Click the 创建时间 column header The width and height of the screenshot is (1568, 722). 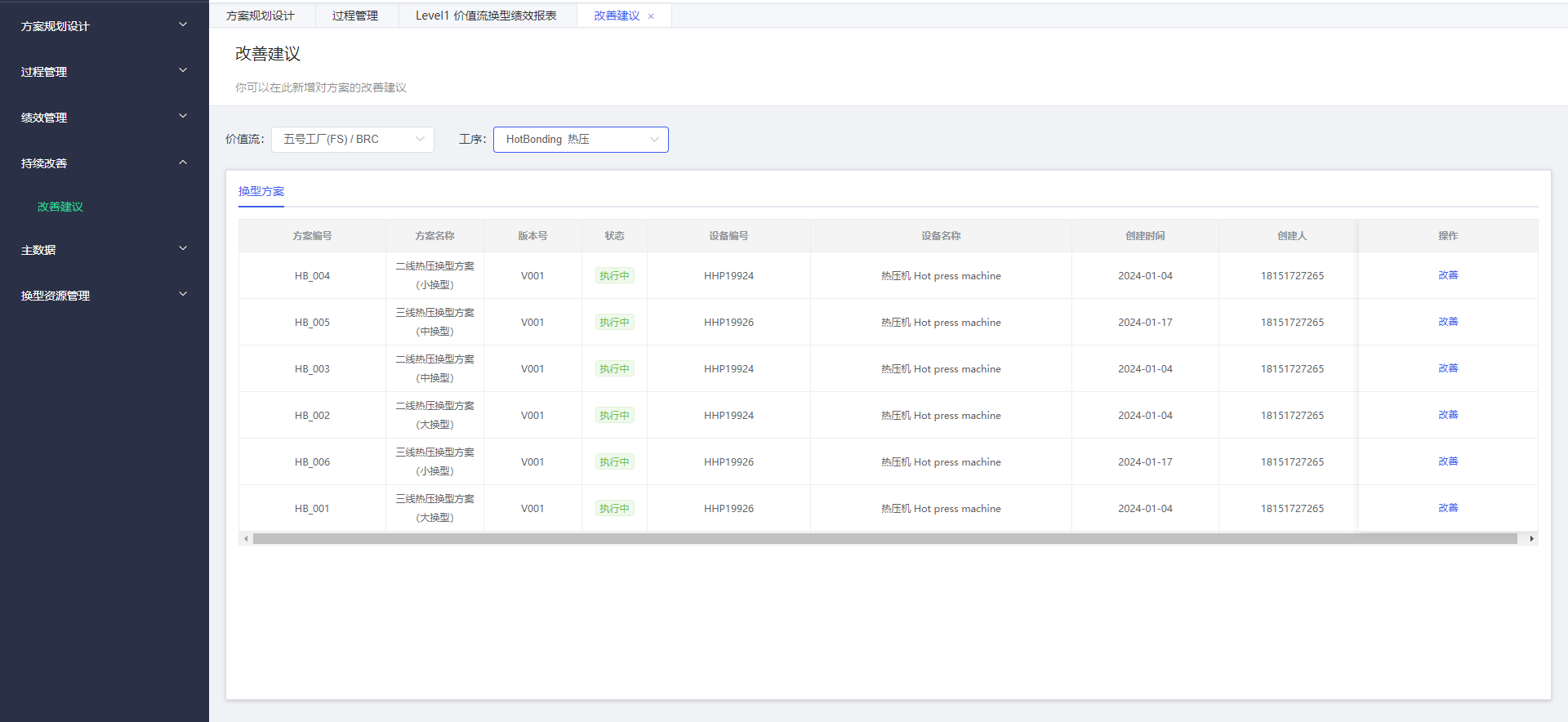click(1145, 236)
